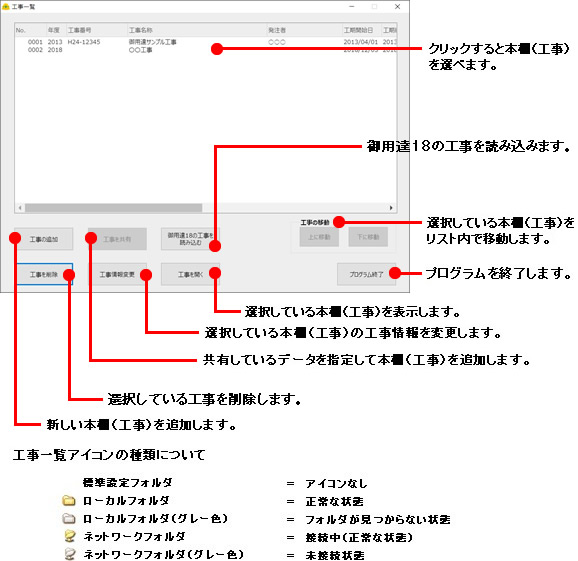
Task: Click 御用達18の工事を読み込む button
Action: pyautogui.click(x=190, y=239)
